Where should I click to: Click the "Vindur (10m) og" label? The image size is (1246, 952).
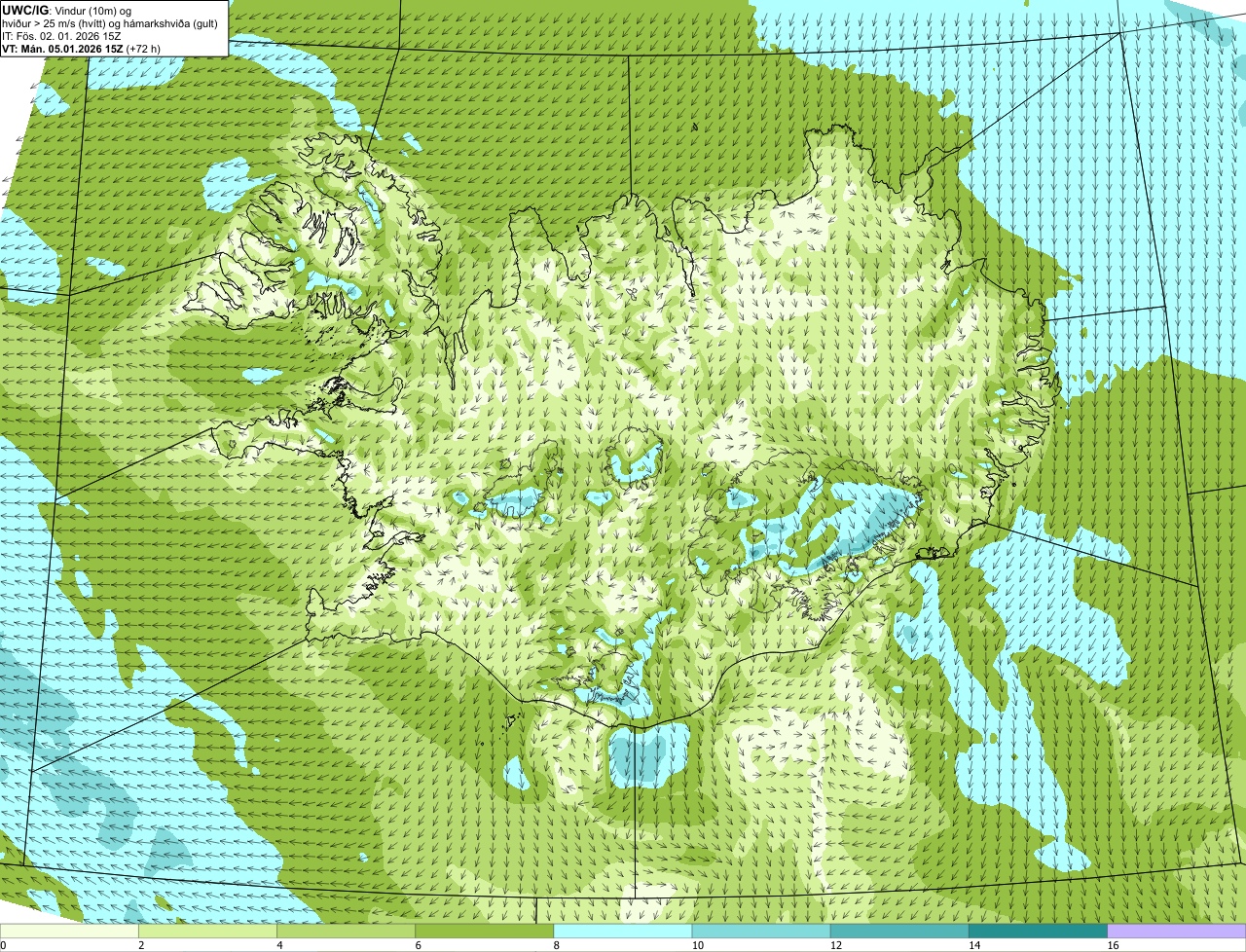[92, 10]
